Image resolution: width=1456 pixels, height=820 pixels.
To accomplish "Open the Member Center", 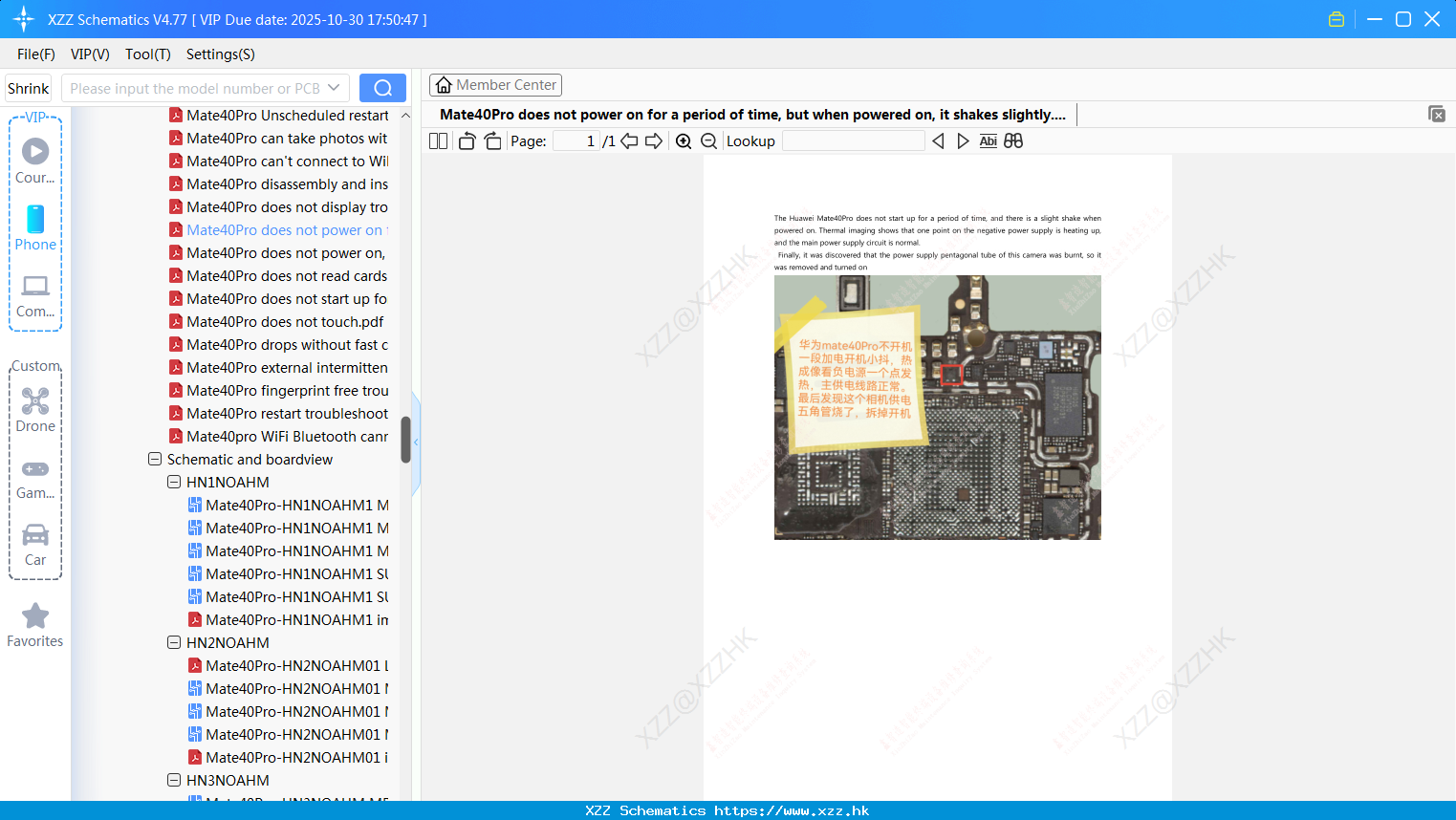I will point(495,85).
